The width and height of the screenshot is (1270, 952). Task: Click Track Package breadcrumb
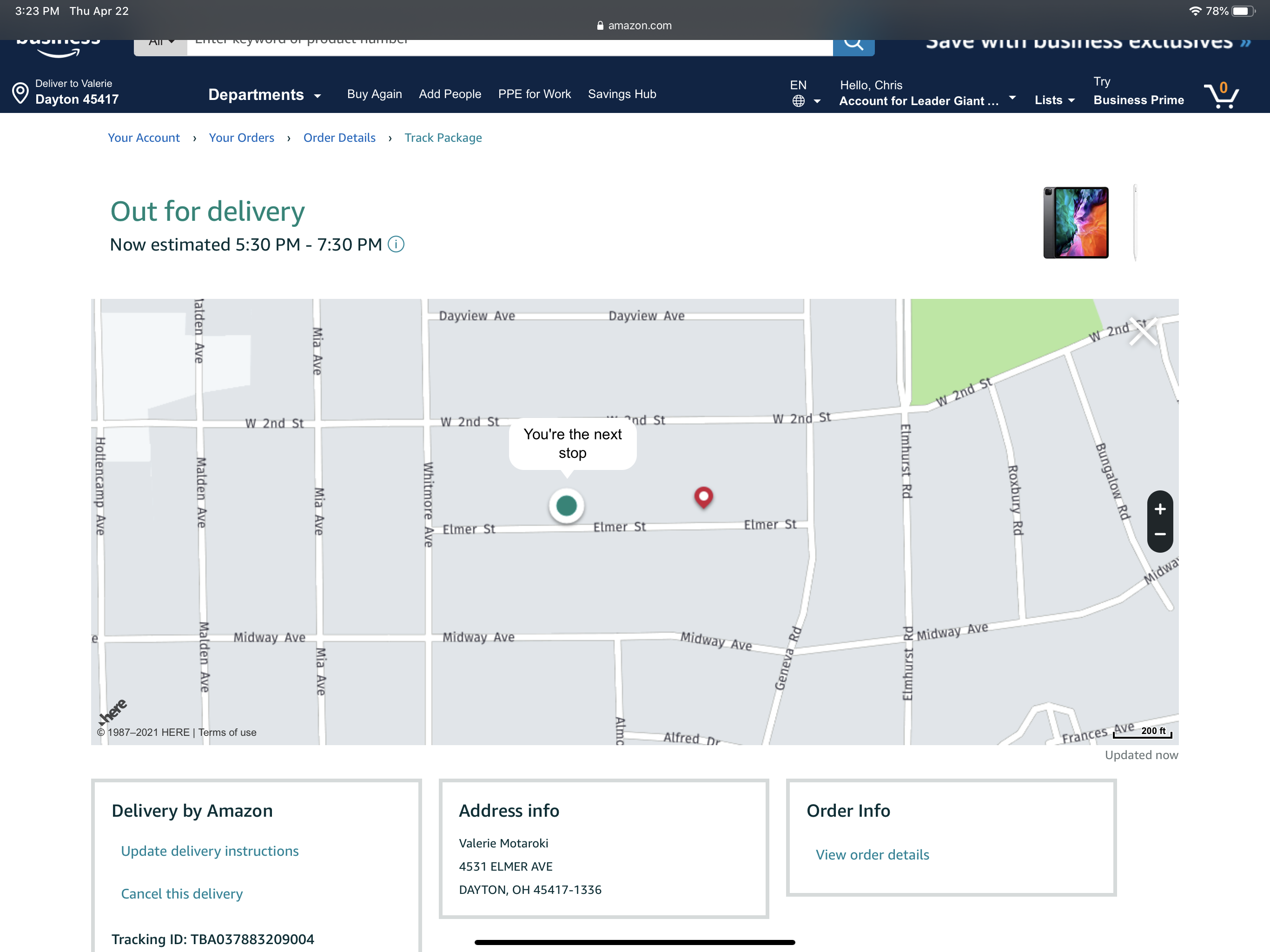click(x=443, y=138)
